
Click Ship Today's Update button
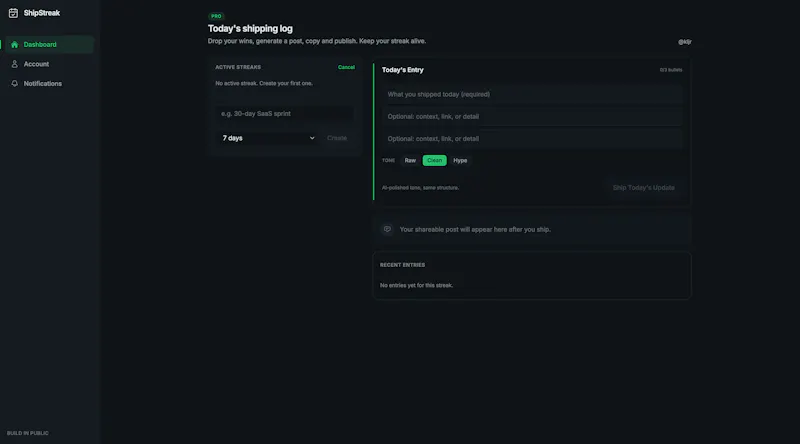click(x=643, y=188)
